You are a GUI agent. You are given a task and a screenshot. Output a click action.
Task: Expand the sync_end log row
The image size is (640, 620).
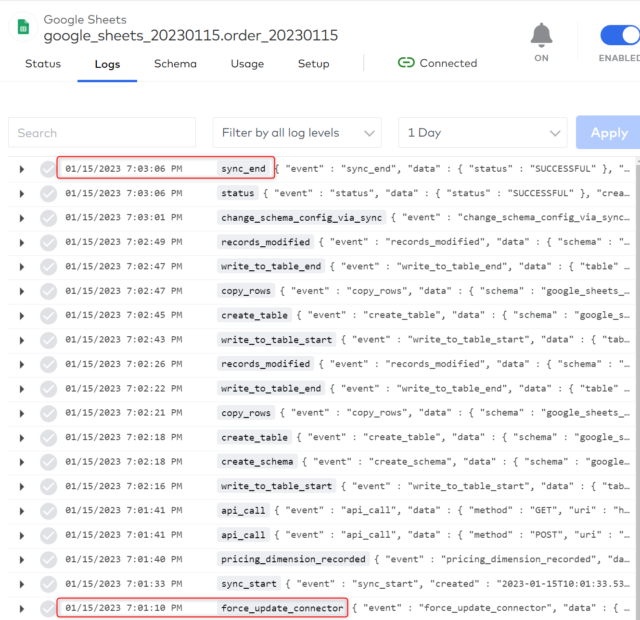[x=22, y=169]
